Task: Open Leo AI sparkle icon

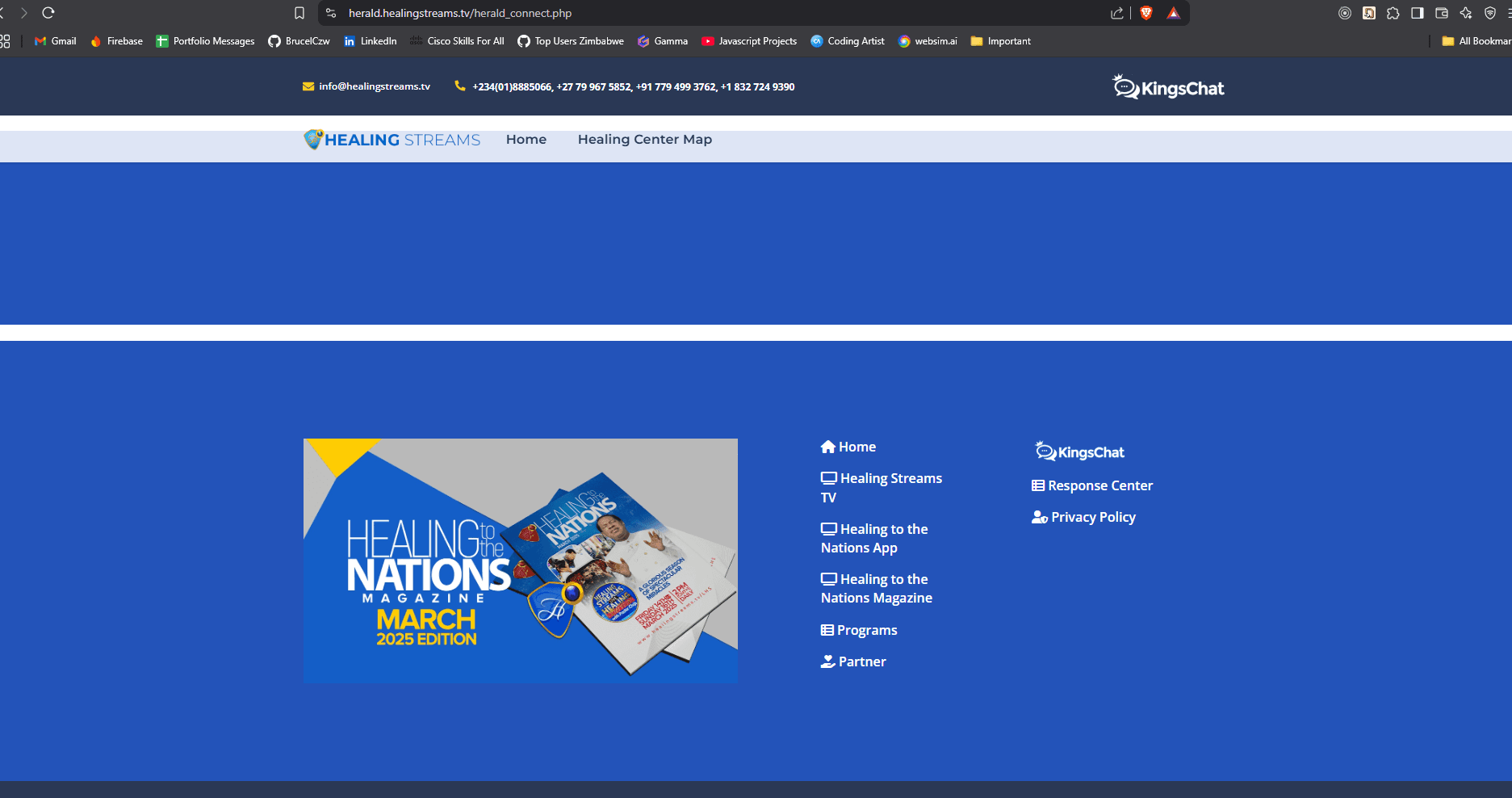Action: 1466,13
